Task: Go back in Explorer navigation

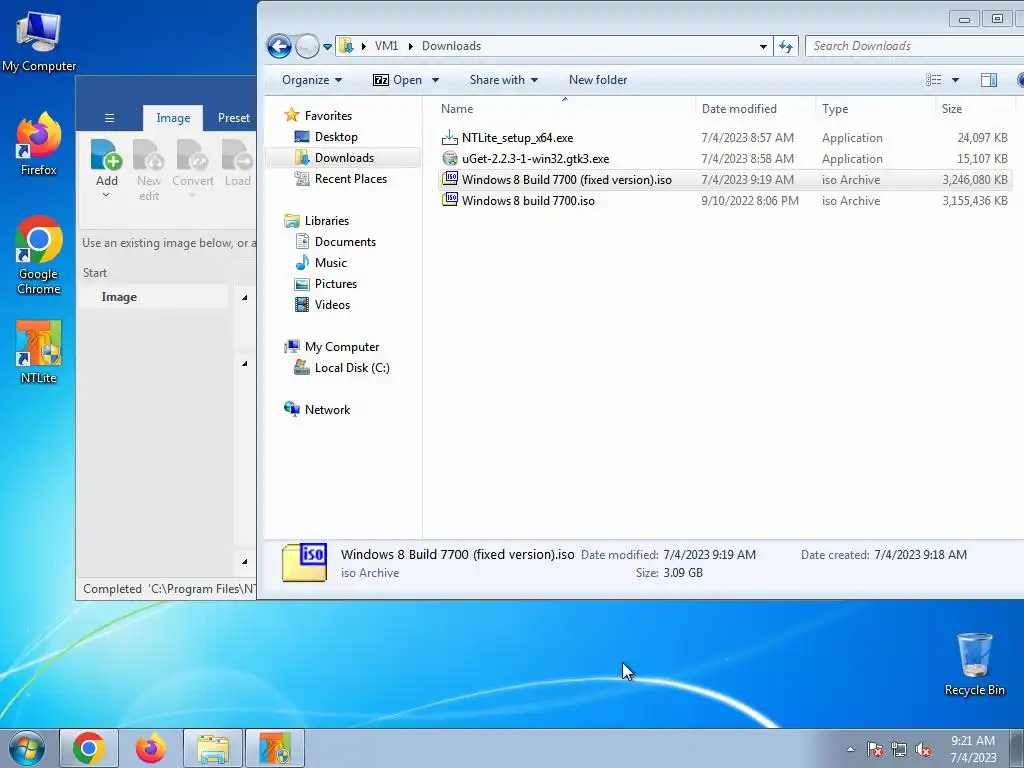Action: 279,46
